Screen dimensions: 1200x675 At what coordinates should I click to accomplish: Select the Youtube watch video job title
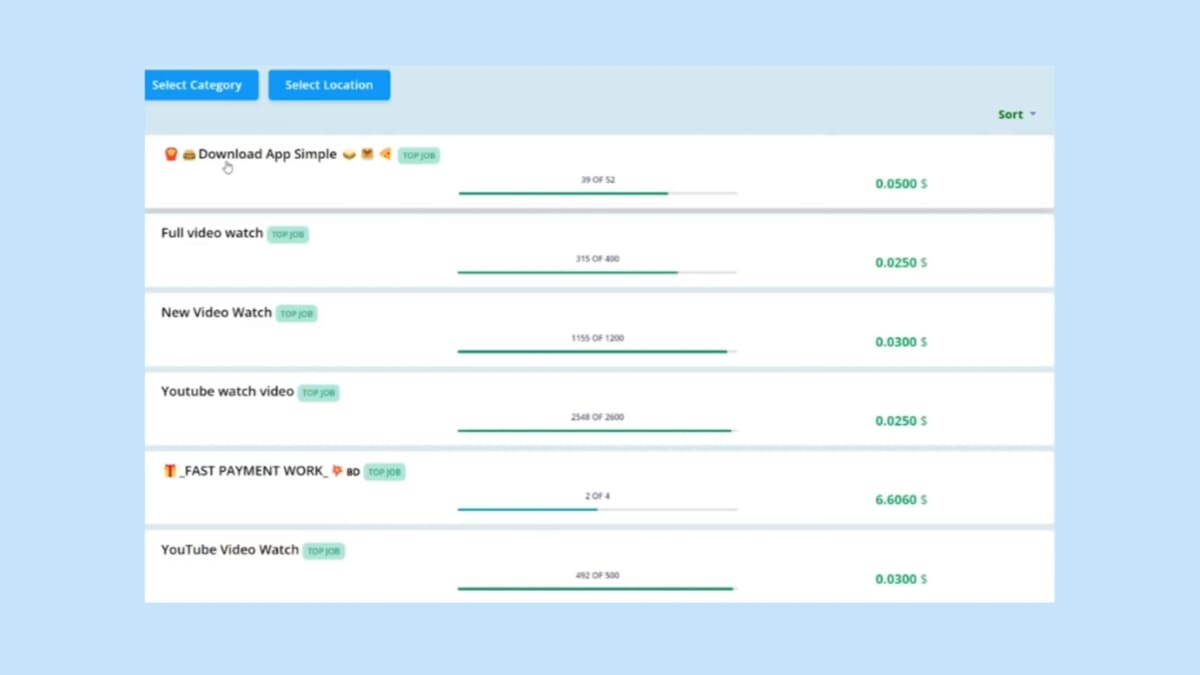click(x=227, y=392)
